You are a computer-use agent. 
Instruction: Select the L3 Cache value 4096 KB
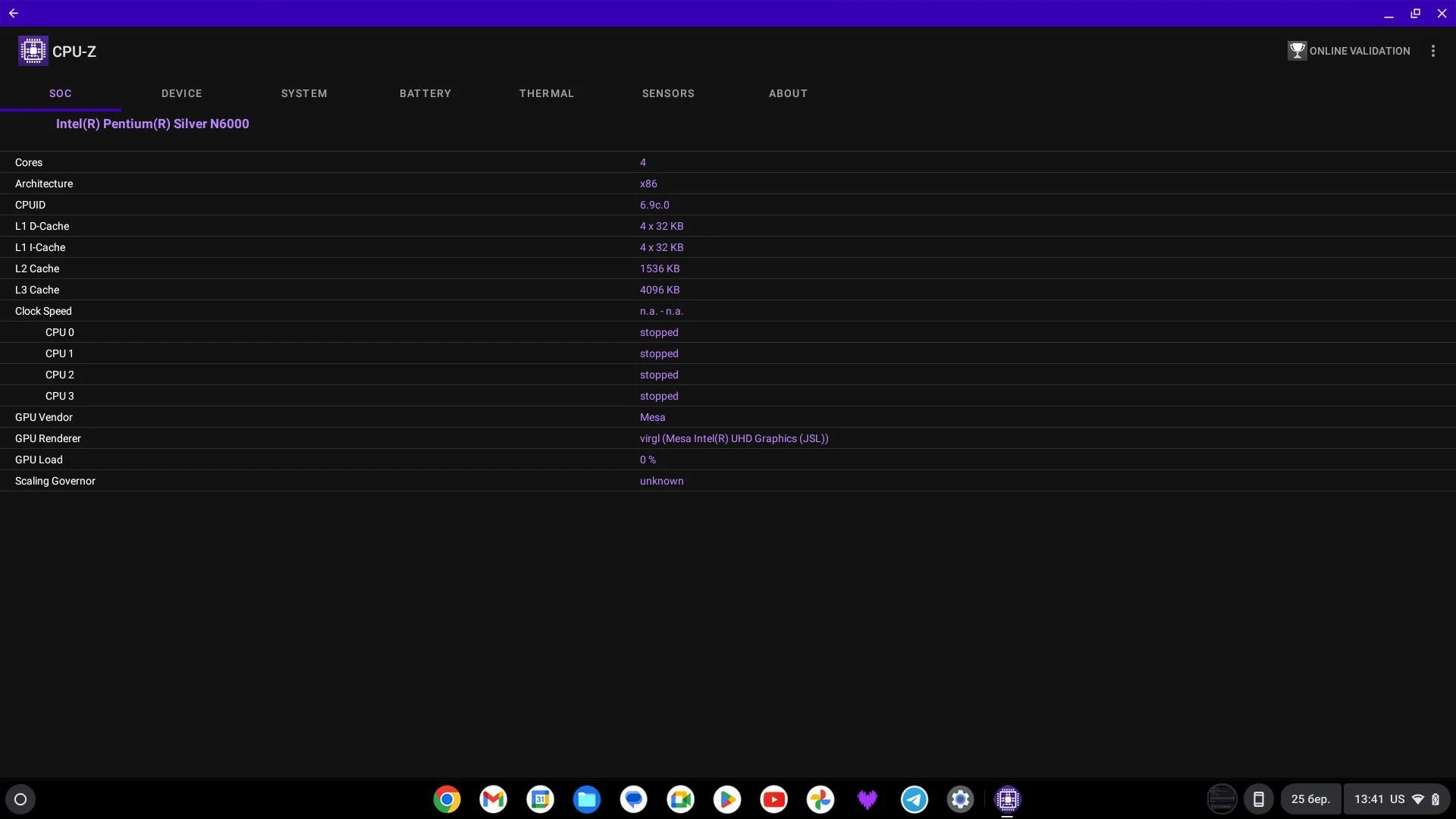[x=660, y=290]
